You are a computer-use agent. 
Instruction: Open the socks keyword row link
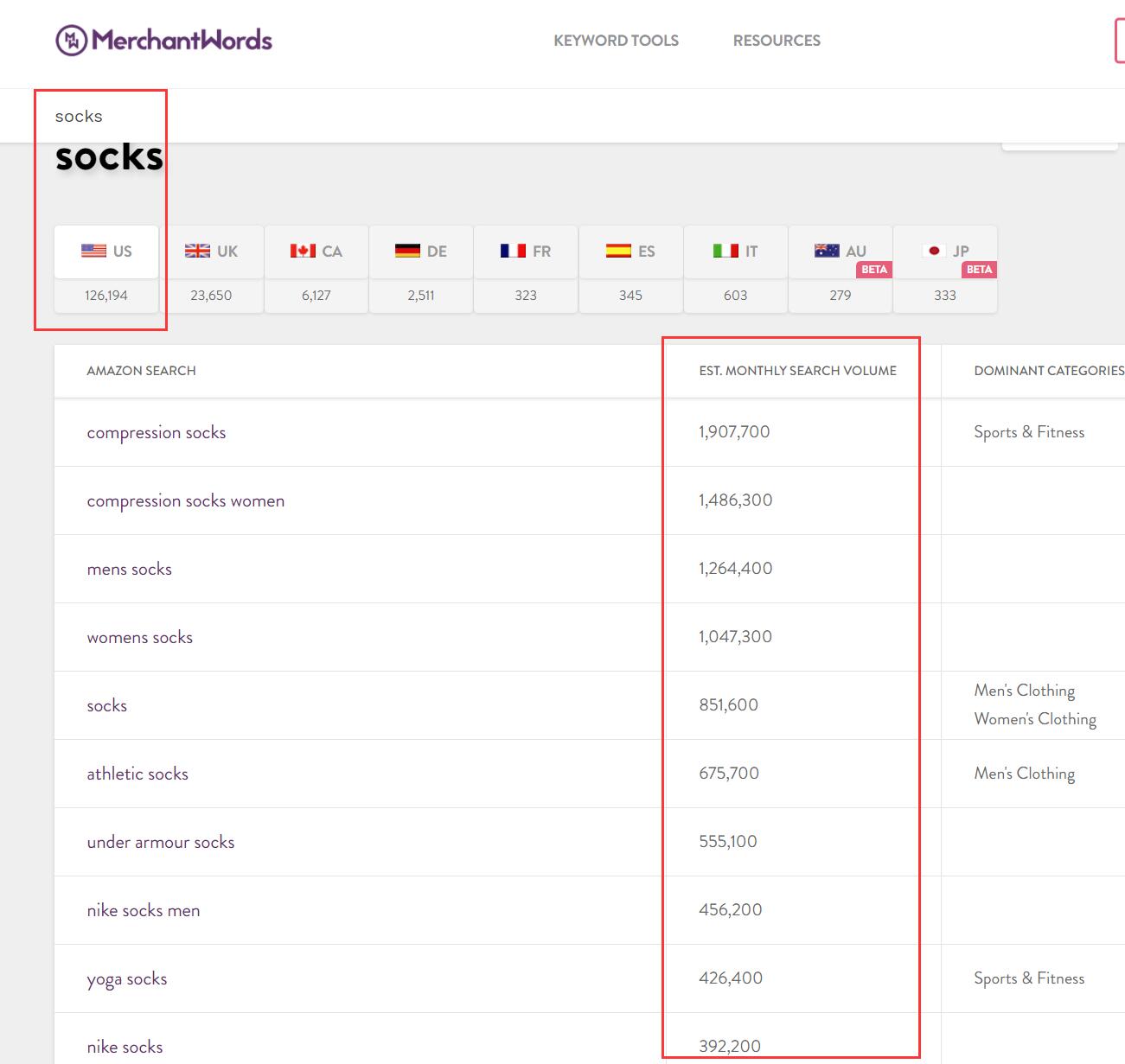(x=107, y=705)
